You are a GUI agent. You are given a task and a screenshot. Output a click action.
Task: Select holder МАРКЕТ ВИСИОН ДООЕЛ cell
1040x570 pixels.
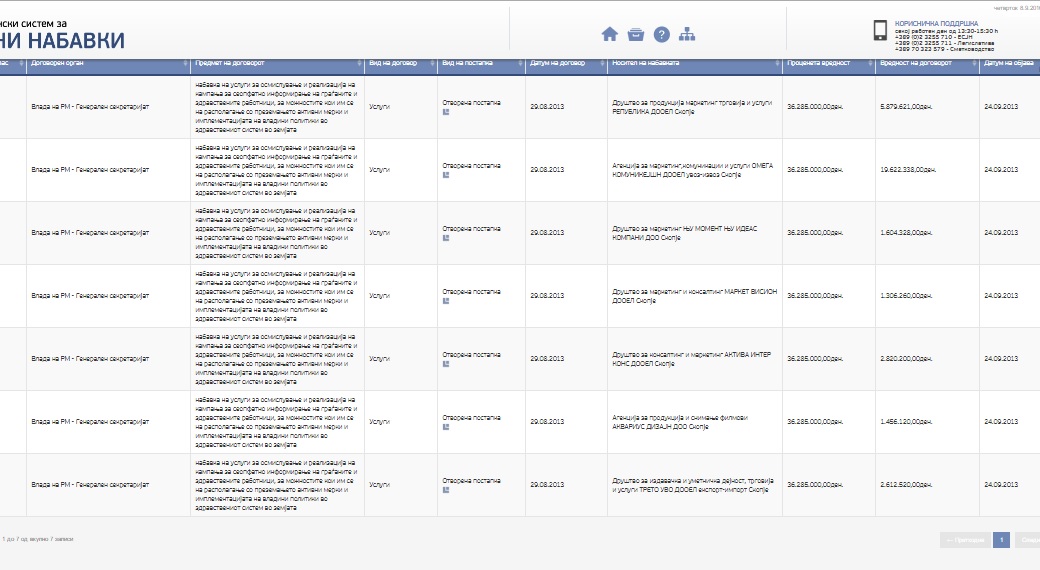click(x=694, y=296)
